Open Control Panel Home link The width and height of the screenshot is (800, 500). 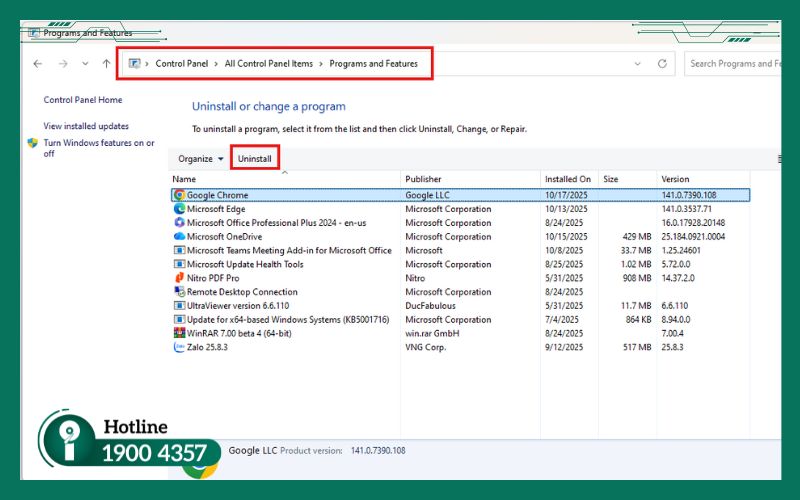83,100
